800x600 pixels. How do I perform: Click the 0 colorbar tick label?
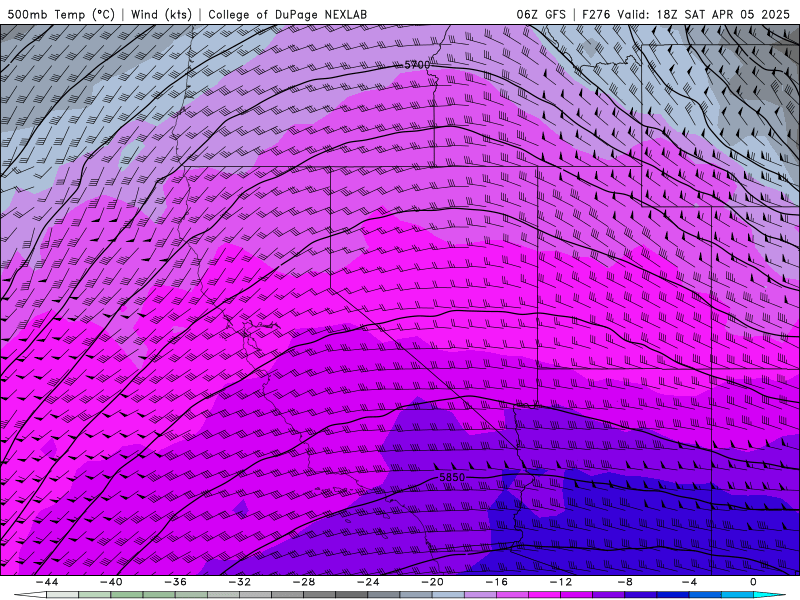(754, 582)
